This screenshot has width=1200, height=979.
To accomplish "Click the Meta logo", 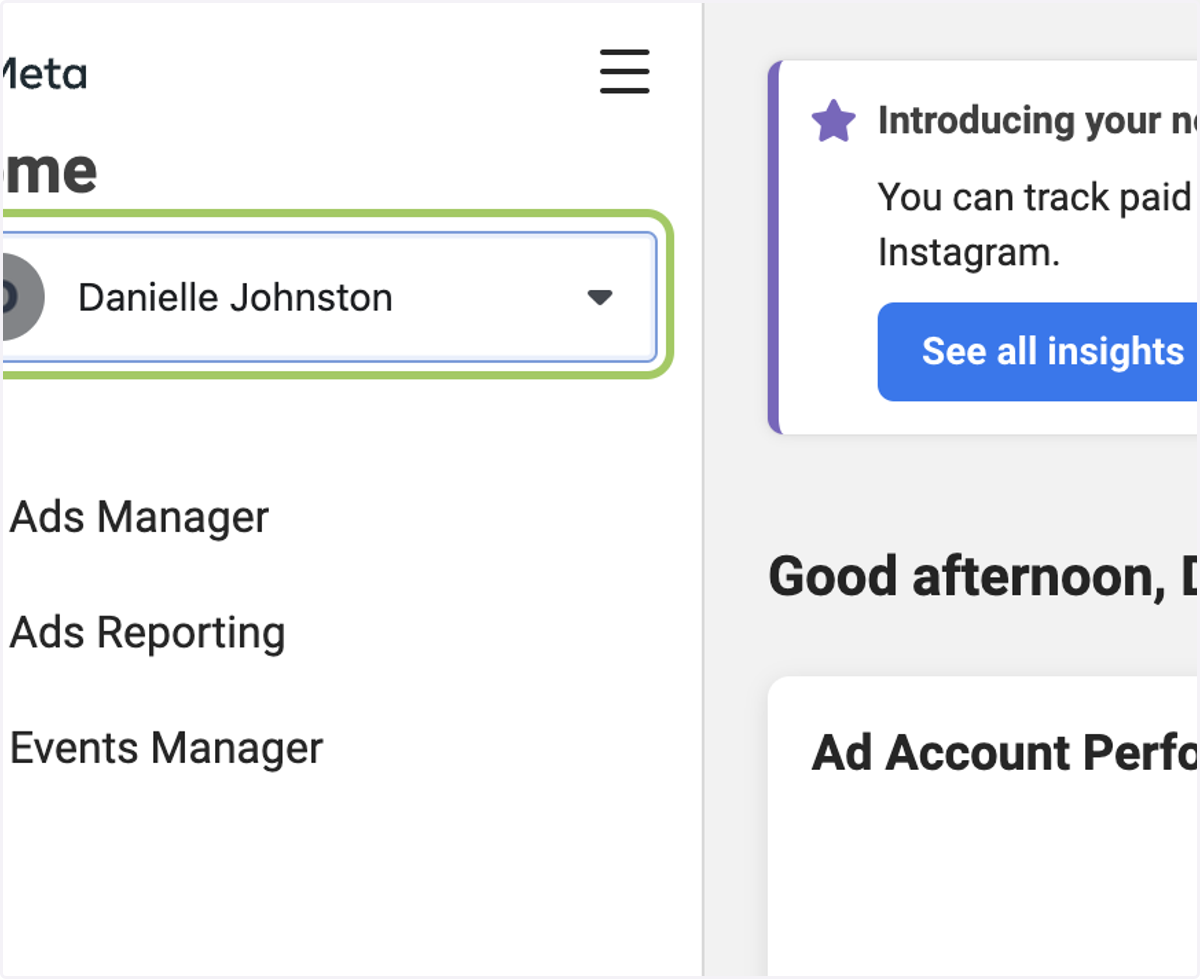I will pos(43,74).
